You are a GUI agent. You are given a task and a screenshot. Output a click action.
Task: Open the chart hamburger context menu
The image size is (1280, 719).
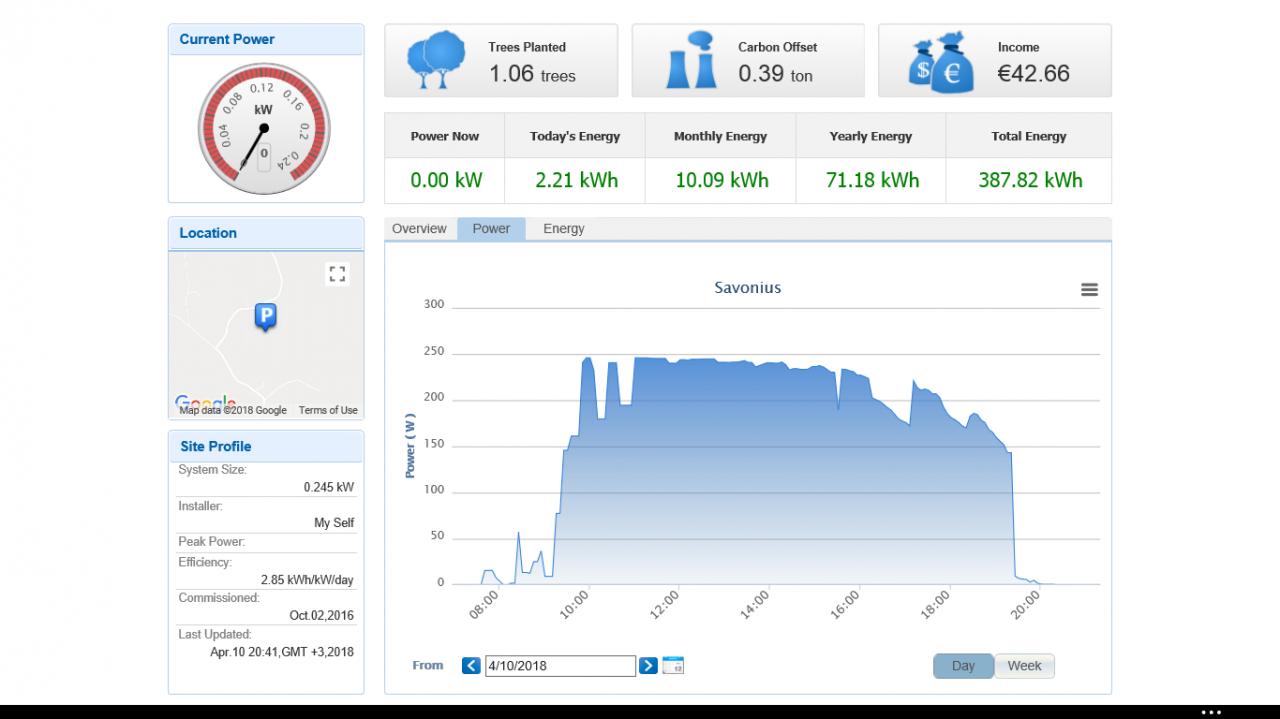pos(1089,290)
